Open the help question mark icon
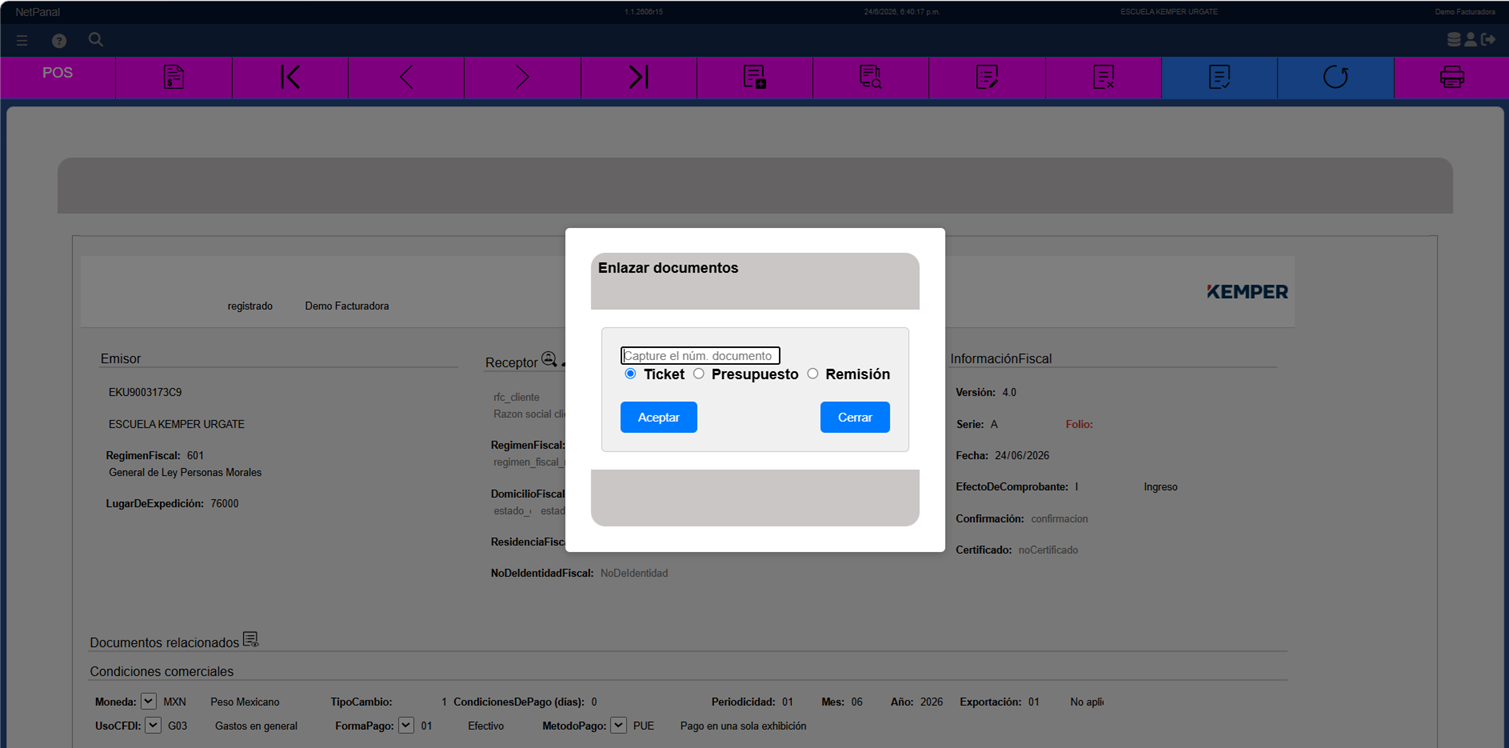This screenshot has height=748, width=1509. [x=59, y=41]
